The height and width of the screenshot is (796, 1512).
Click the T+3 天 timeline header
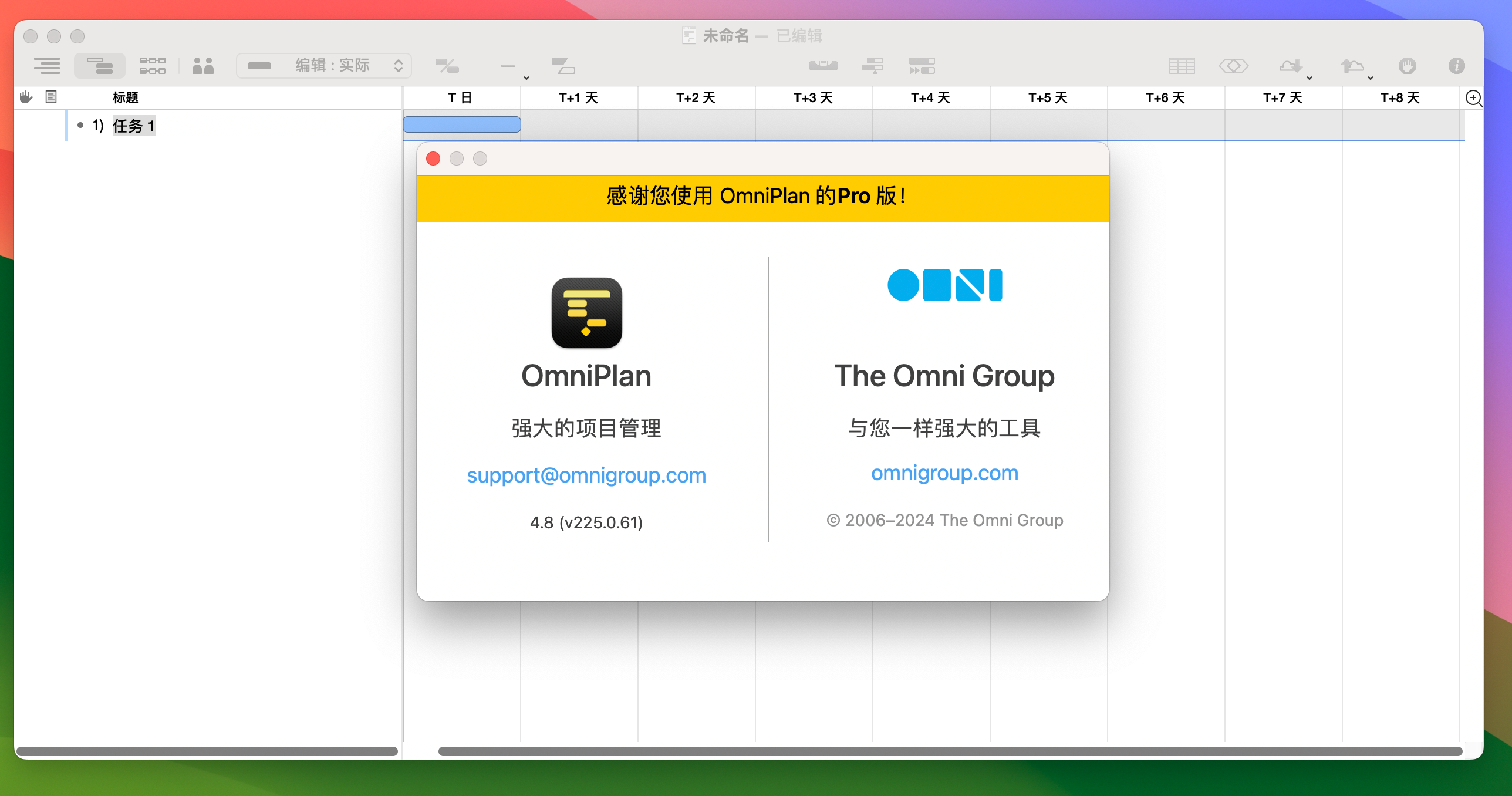[813, 97]
